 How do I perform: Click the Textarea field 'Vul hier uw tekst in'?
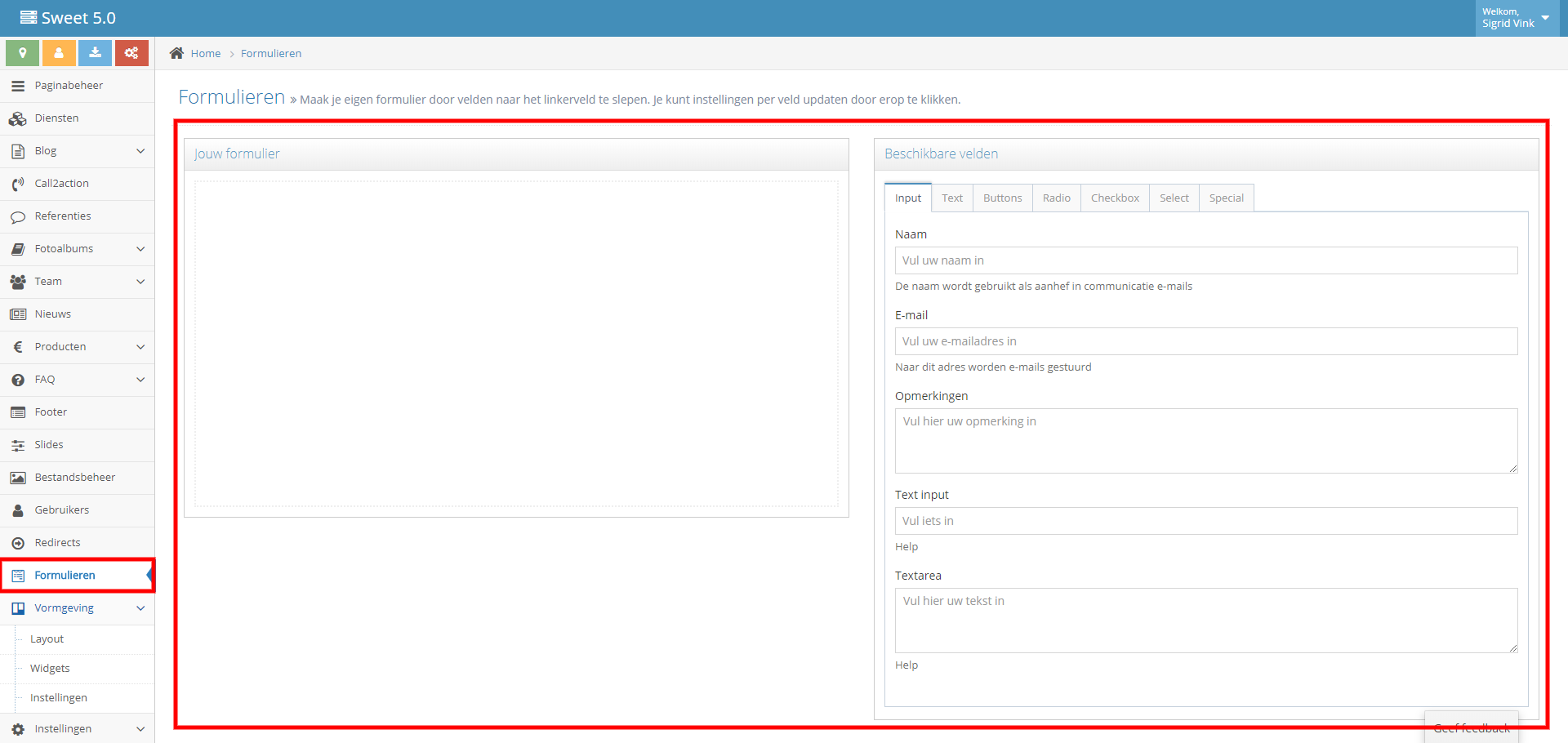(x=1206, y=621)
